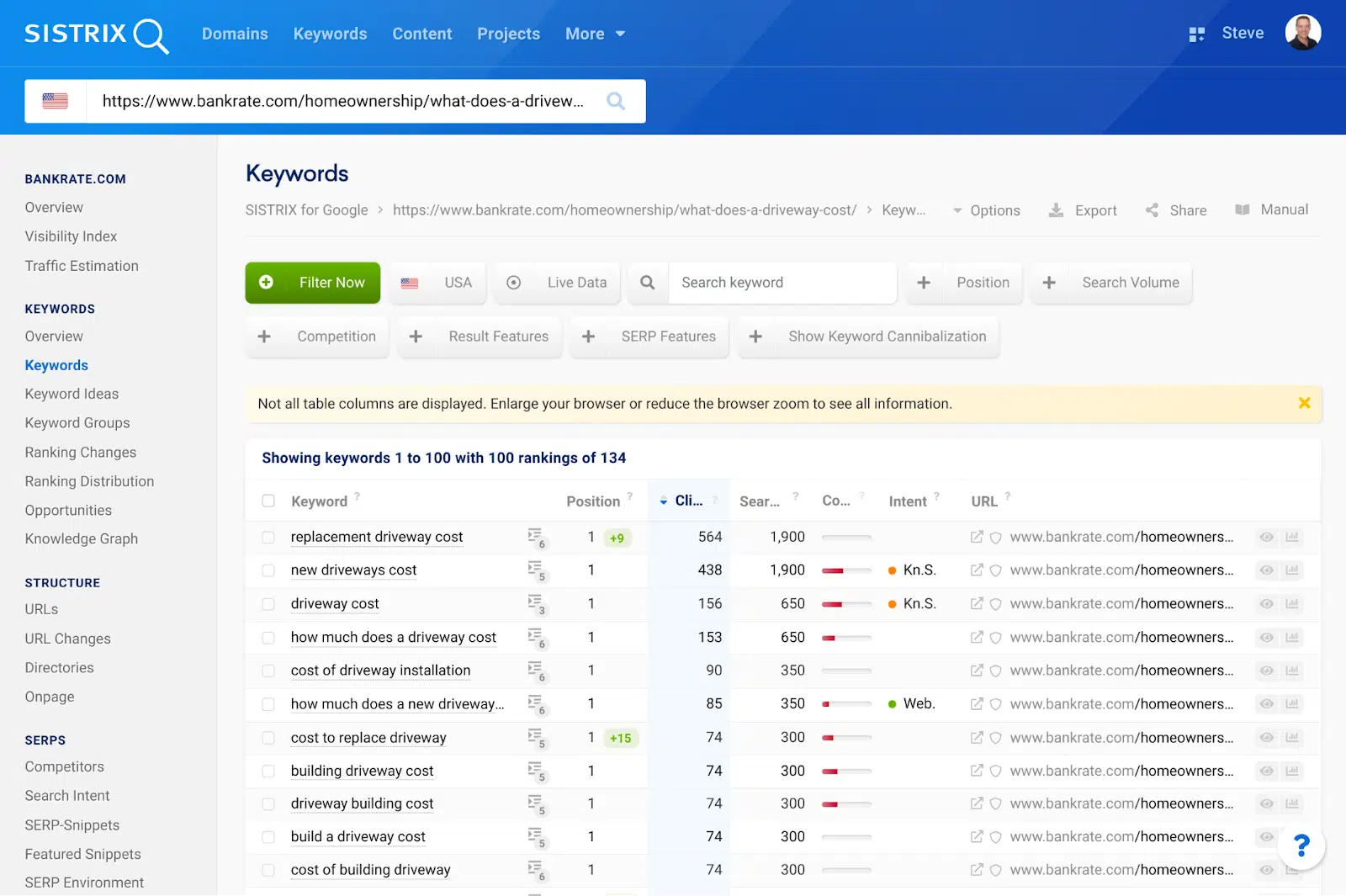Screen dimensions: 1346x896
Task: Toggle the eye icon on the first URL row
Action: [x=1266, y=537]
